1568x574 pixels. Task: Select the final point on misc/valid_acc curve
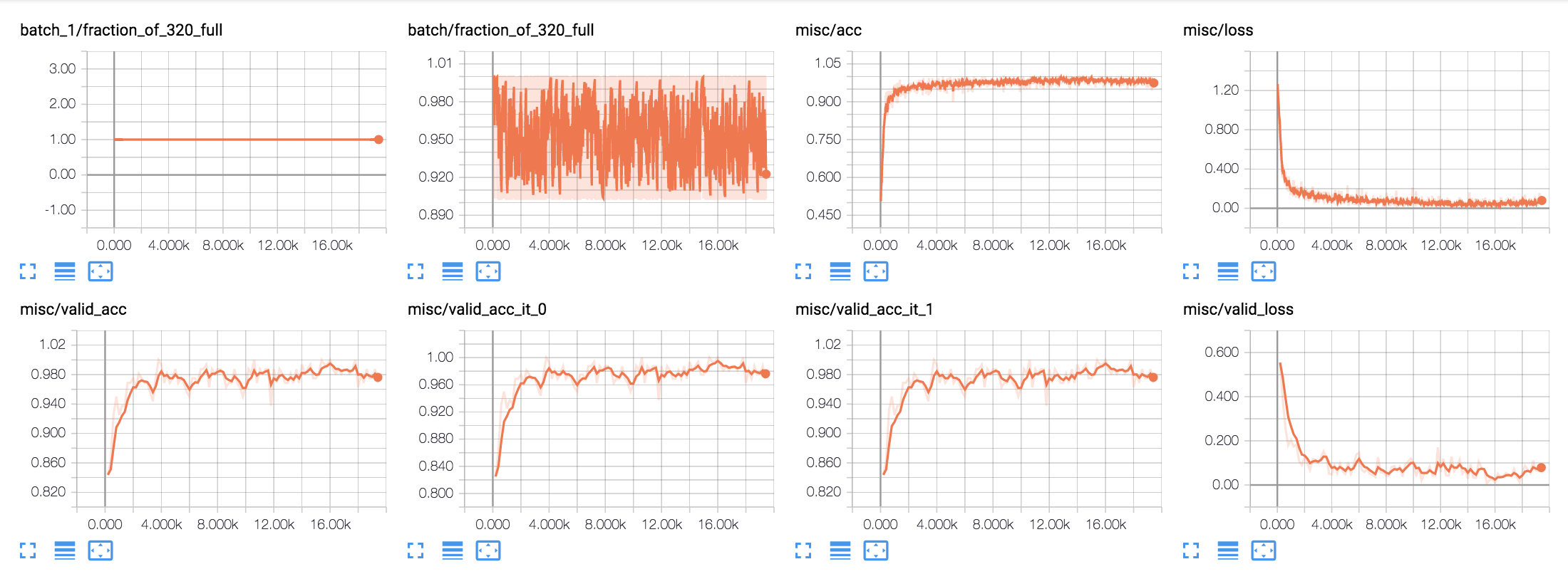(378, 377)
